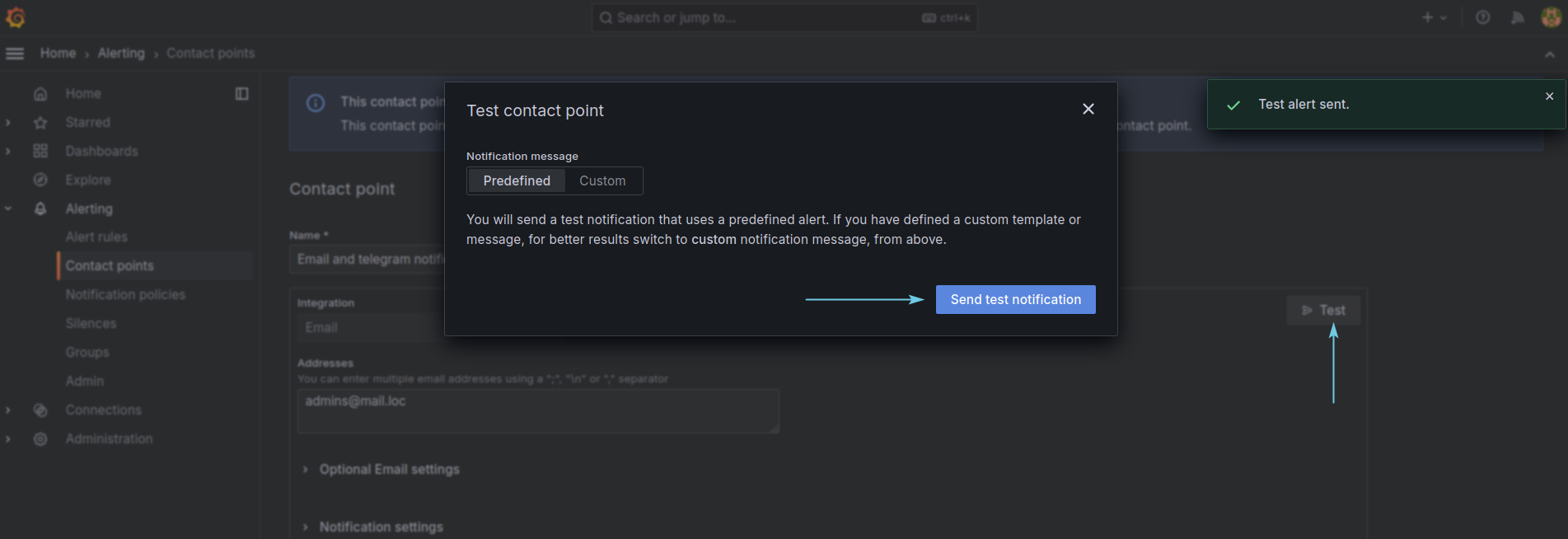Open Notification policies in sidebar
Viewport: 1568px width, 539px height.
(x=125, y=294)
